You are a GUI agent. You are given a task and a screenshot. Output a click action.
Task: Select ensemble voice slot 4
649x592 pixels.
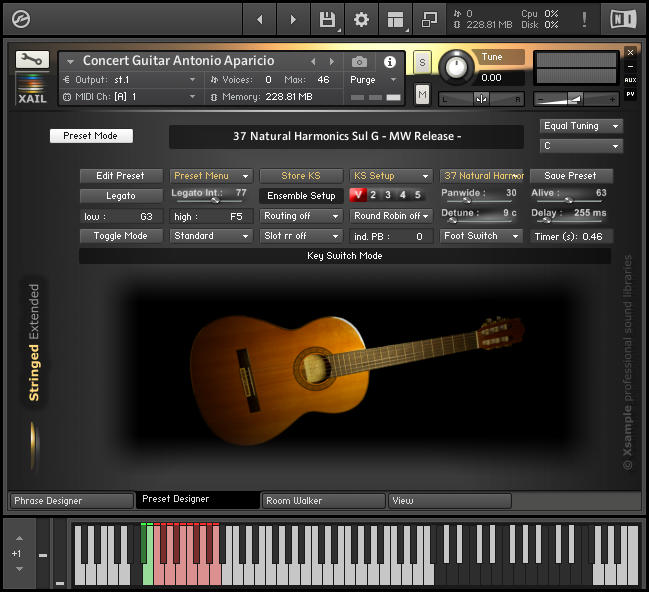coord(403,195)
